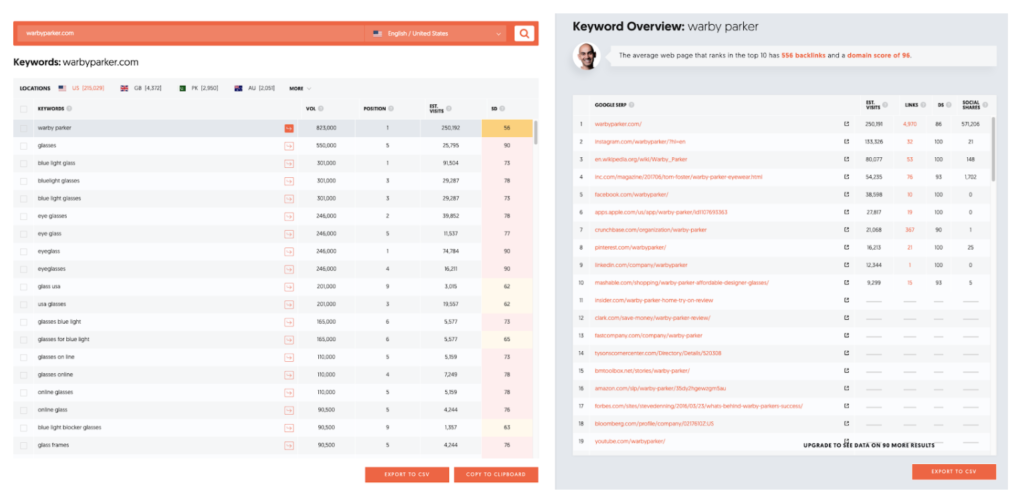Check the box for glasses keyword
The width and height of the screenshot is (1024, 503).
[24, 146]
